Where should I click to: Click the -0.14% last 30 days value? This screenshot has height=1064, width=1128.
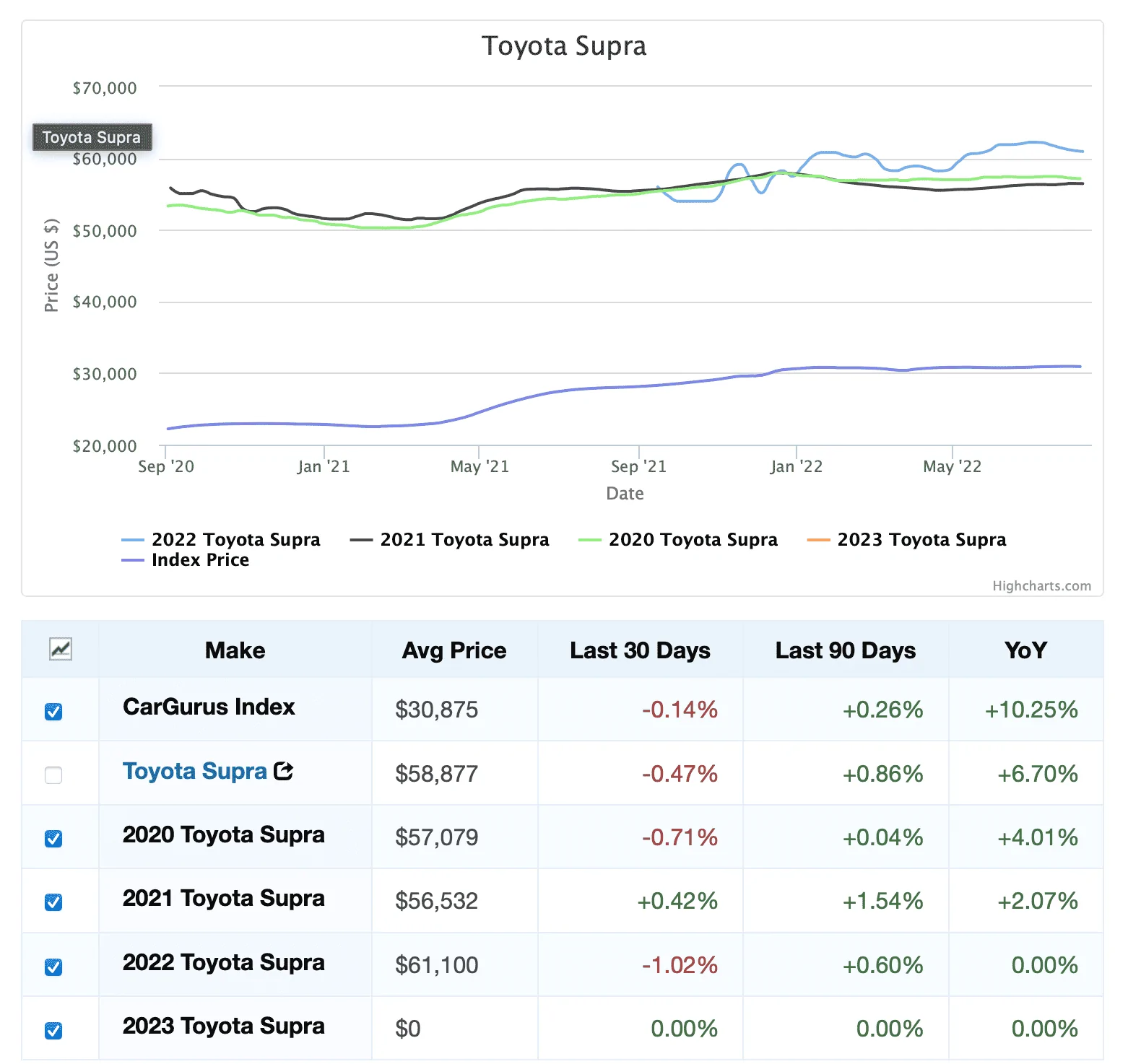pyautogui.click(x=680, y=710)
